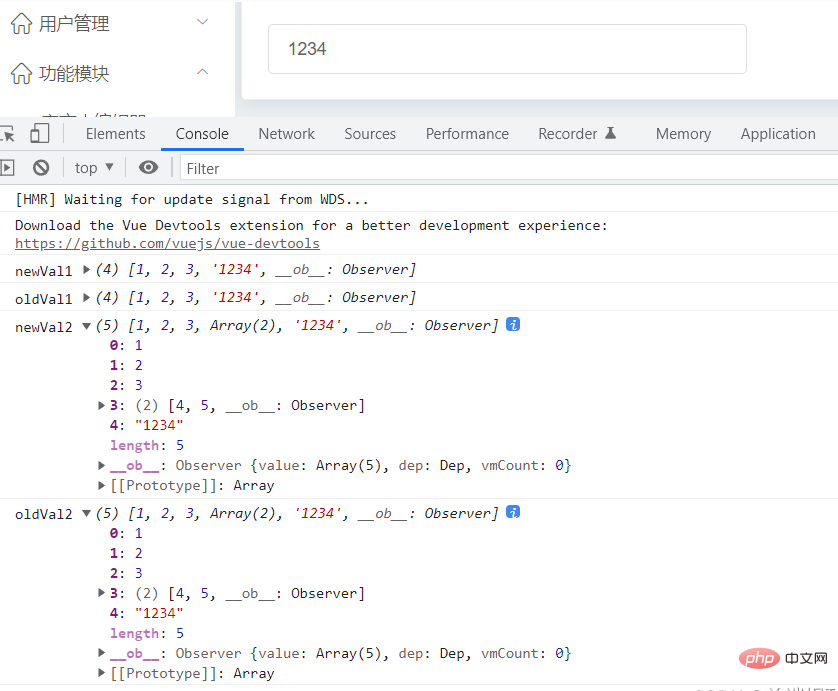Screen dimensions: 838x691
Task: Open the vue-devtools GitHub link
Action: pos(167,244)
